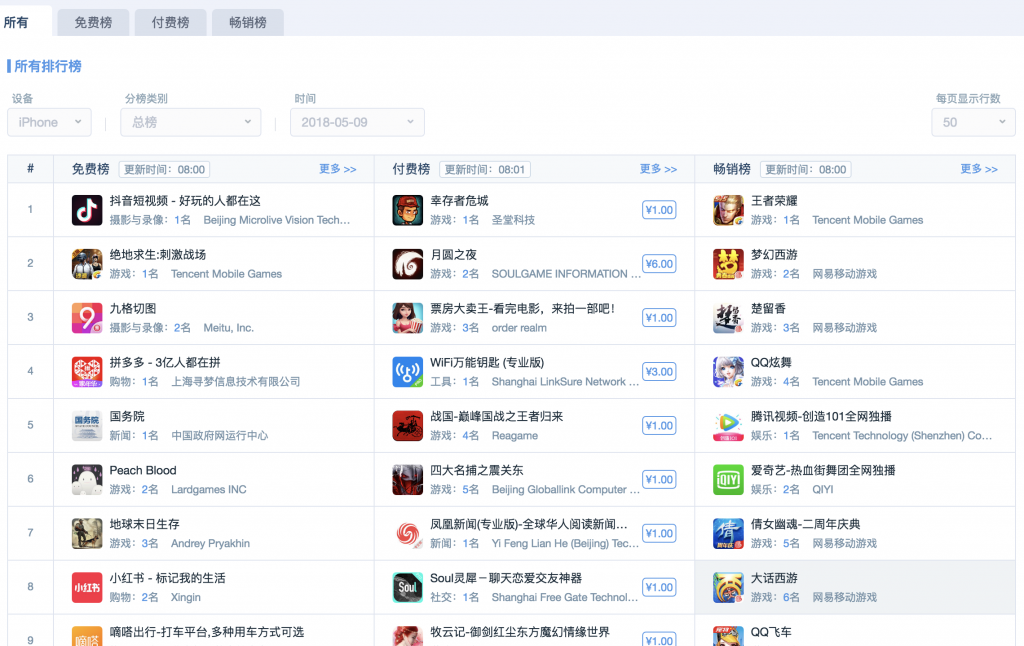Open the iPhone device dropdown
Viewport: 1024px width, 646px height.
pos(49,122)
